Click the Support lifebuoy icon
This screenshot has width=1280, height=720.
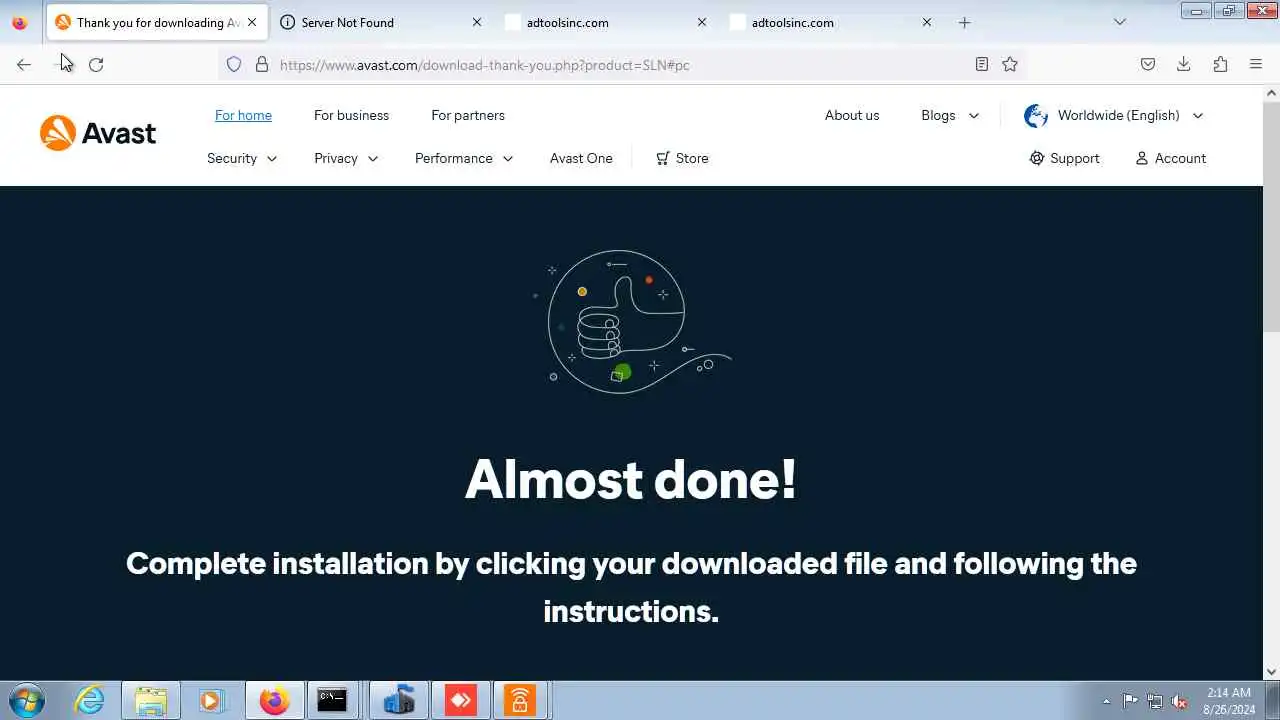coord(1037,158)
